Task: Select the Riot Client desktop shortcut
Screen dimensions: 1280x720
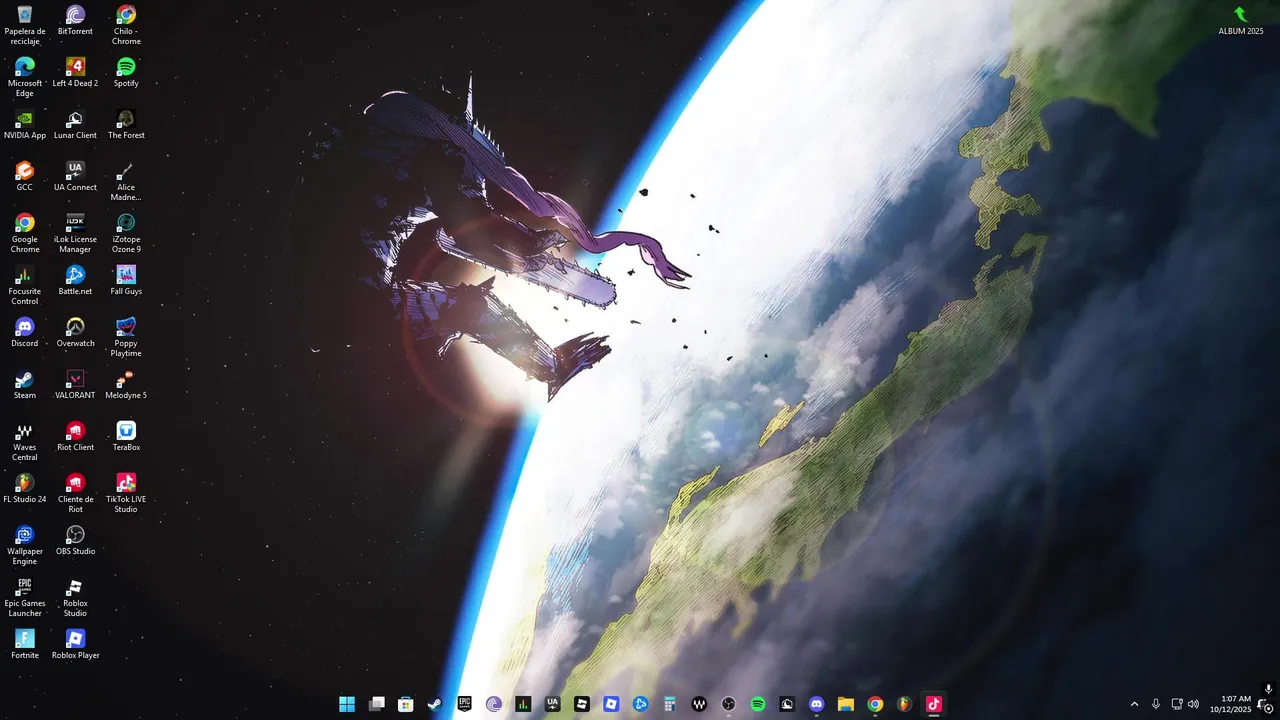Action: [x=75, y=436]
